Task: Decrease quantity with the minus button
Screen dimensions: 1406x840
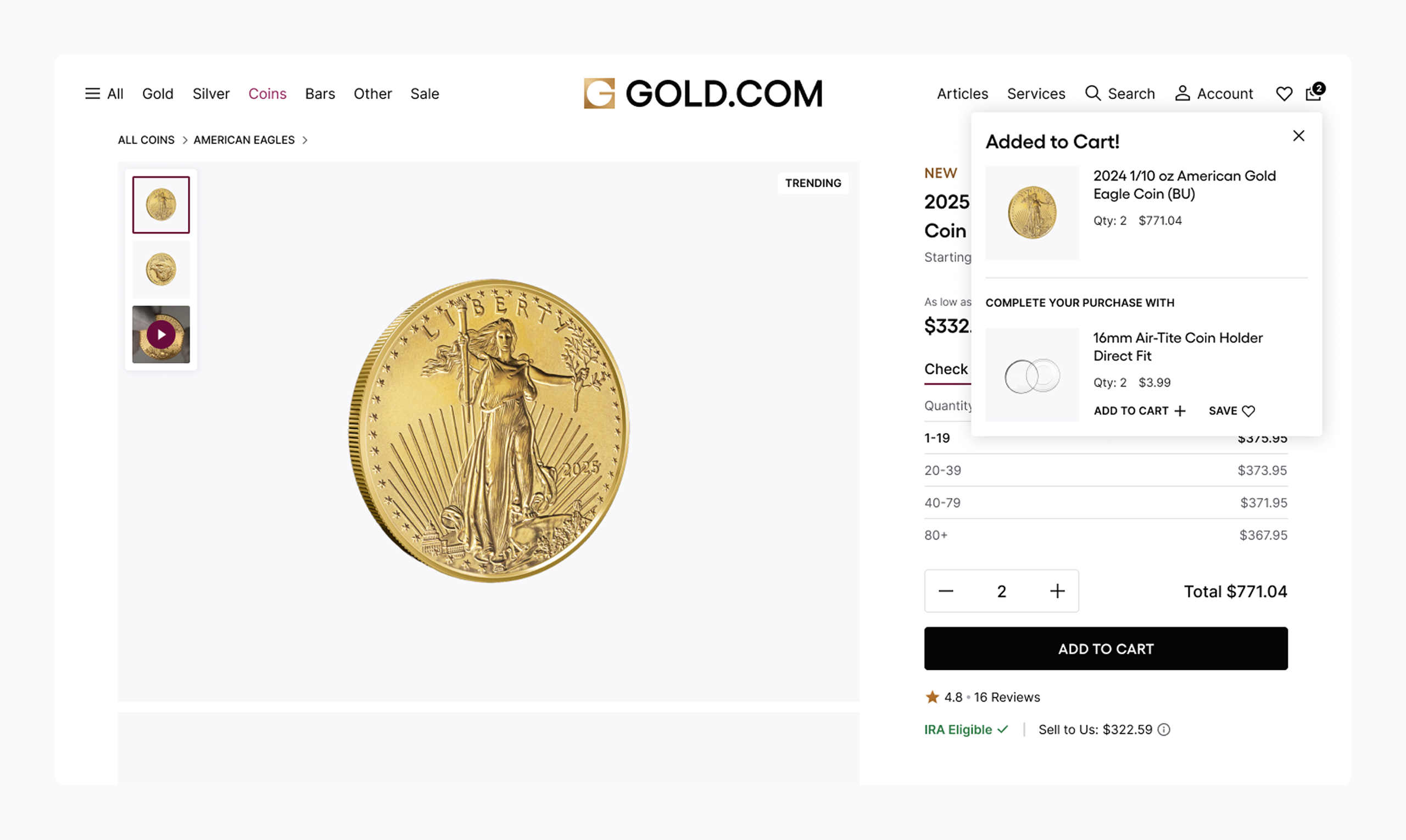Action: coord(946,591)
